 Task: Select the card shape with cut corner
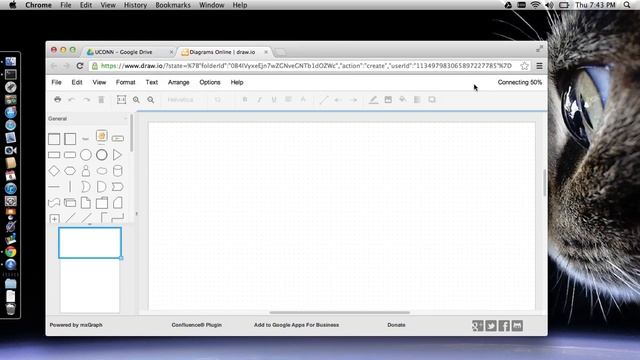point(118,202)
